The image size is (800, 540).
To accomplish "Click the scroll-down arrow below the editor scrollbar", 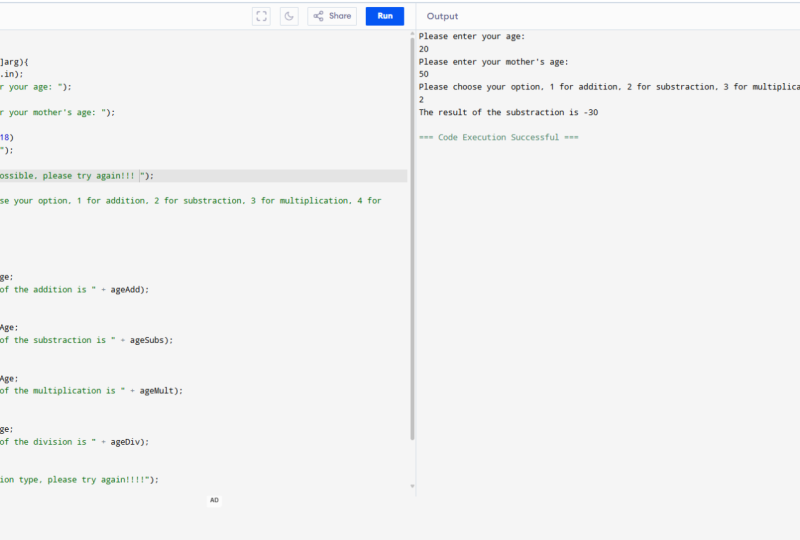I will click(412, 486).
